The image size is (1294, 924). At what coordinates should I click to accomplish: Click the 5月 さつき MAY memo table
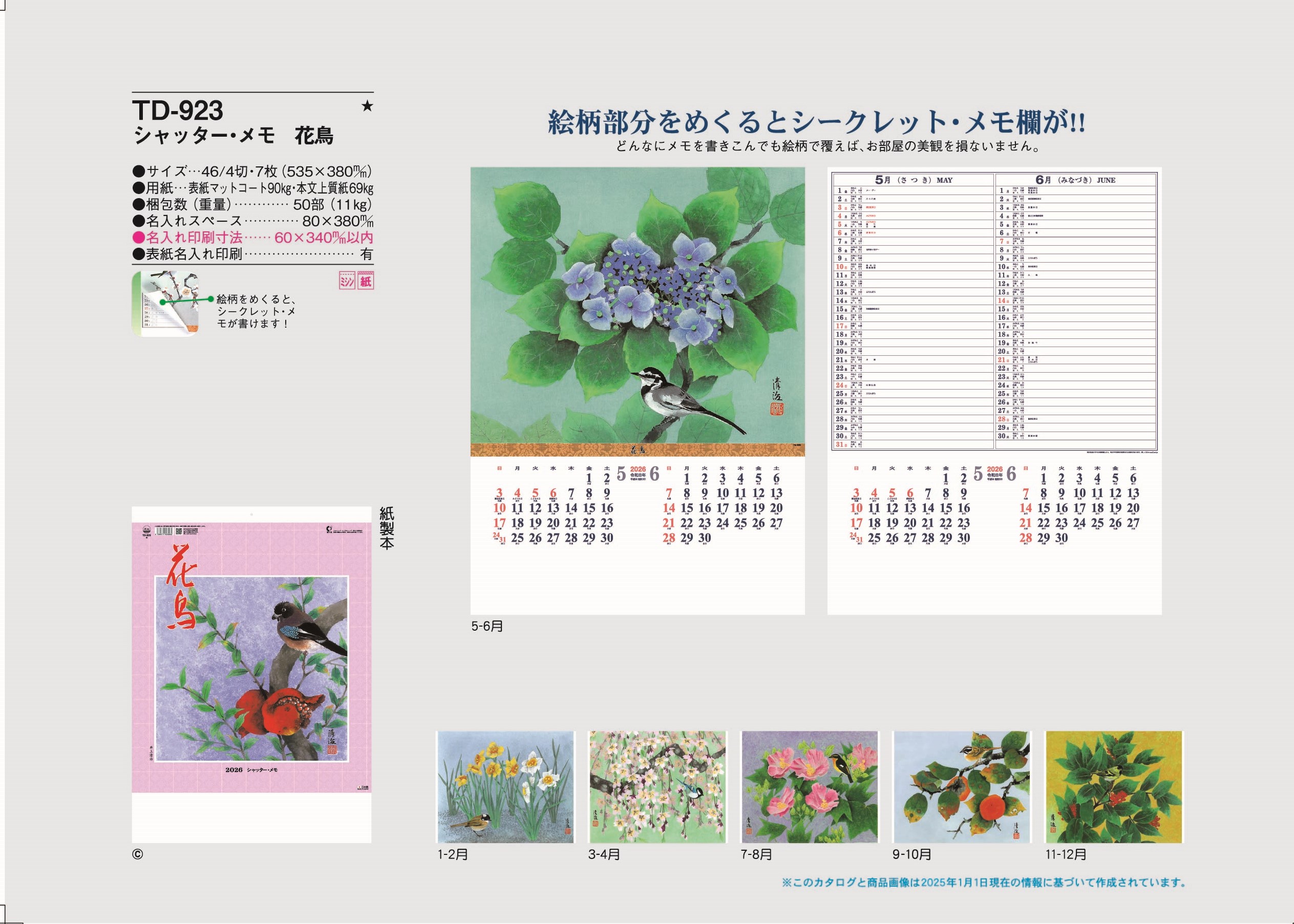tap(914, 311)
